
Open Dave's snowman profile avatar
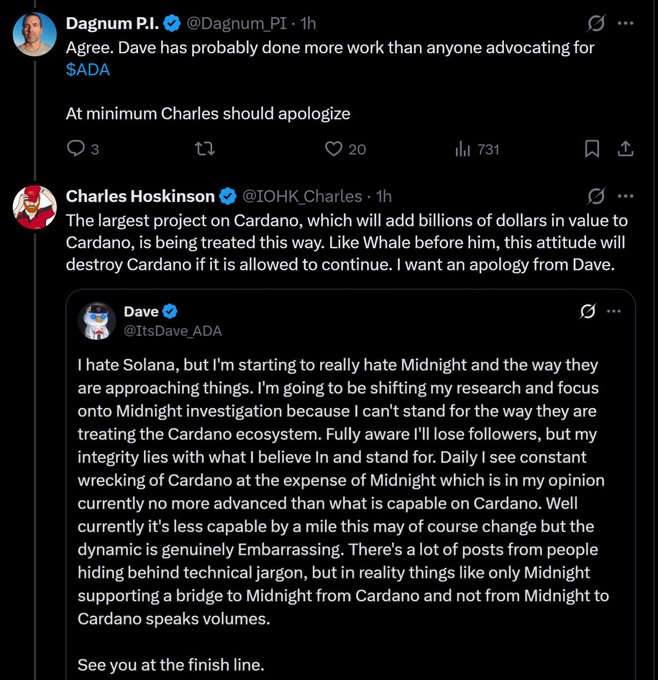click(97, 321)
